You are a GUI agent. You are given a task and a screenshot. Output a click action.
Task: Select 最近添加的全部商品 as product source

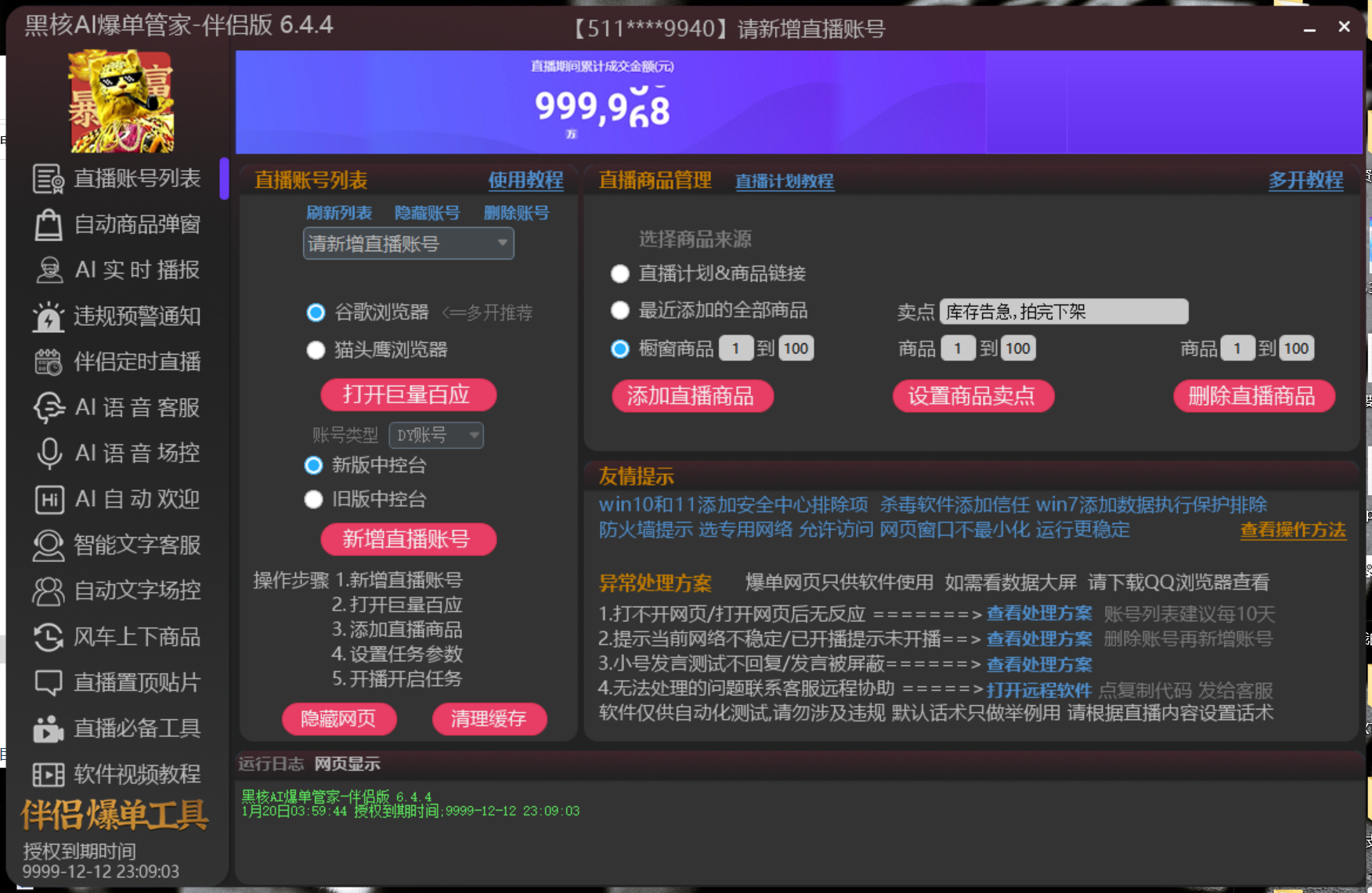(x=619, y=310)
